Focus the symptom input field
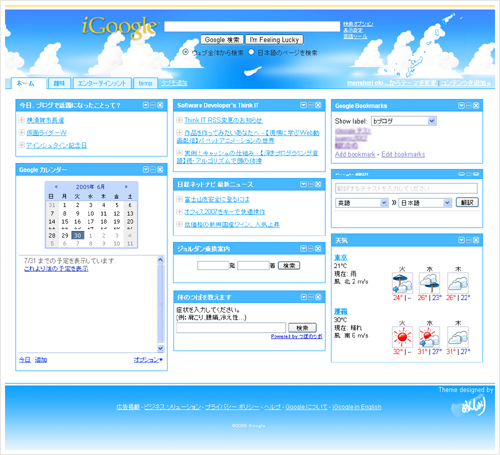Image resolution: width=500 pixels, height=455 pixels. click(231, 328)
